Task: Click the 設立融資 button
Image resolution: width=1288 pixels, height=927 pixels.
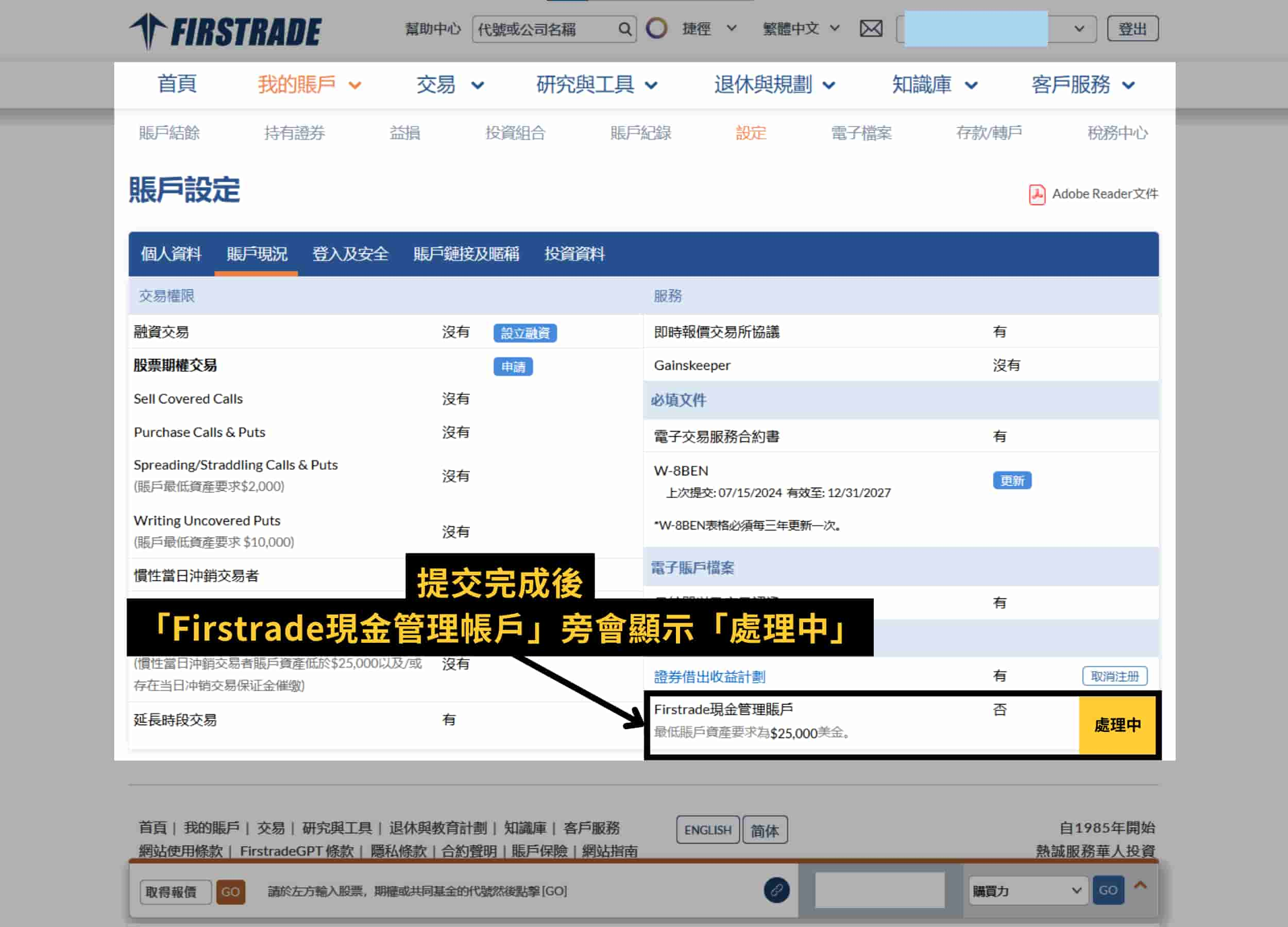Action: [x=525, y=333]
